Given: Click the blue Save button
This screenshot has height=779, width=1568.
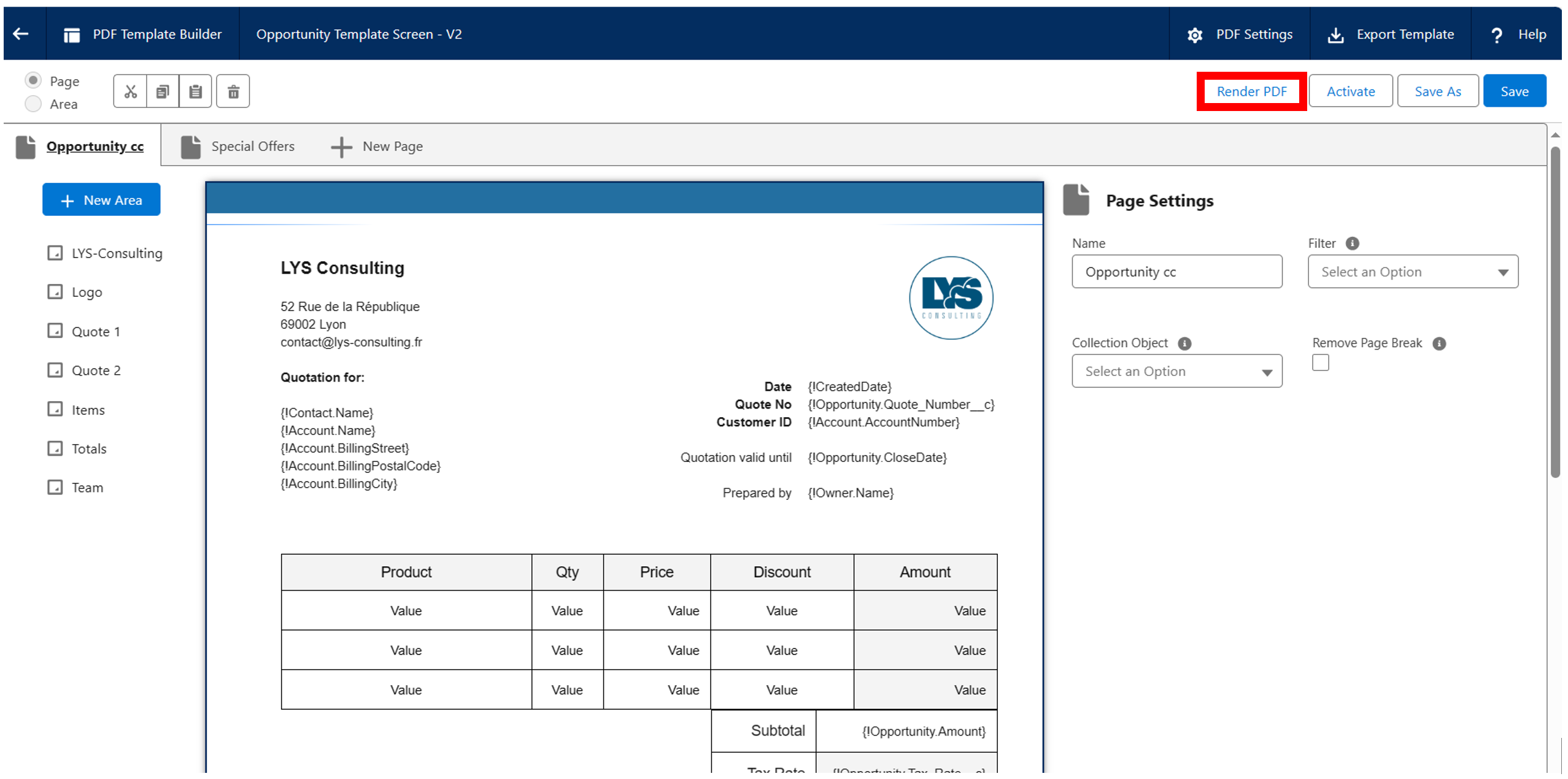Looking at the screenshot, I should pos(1514,91).
